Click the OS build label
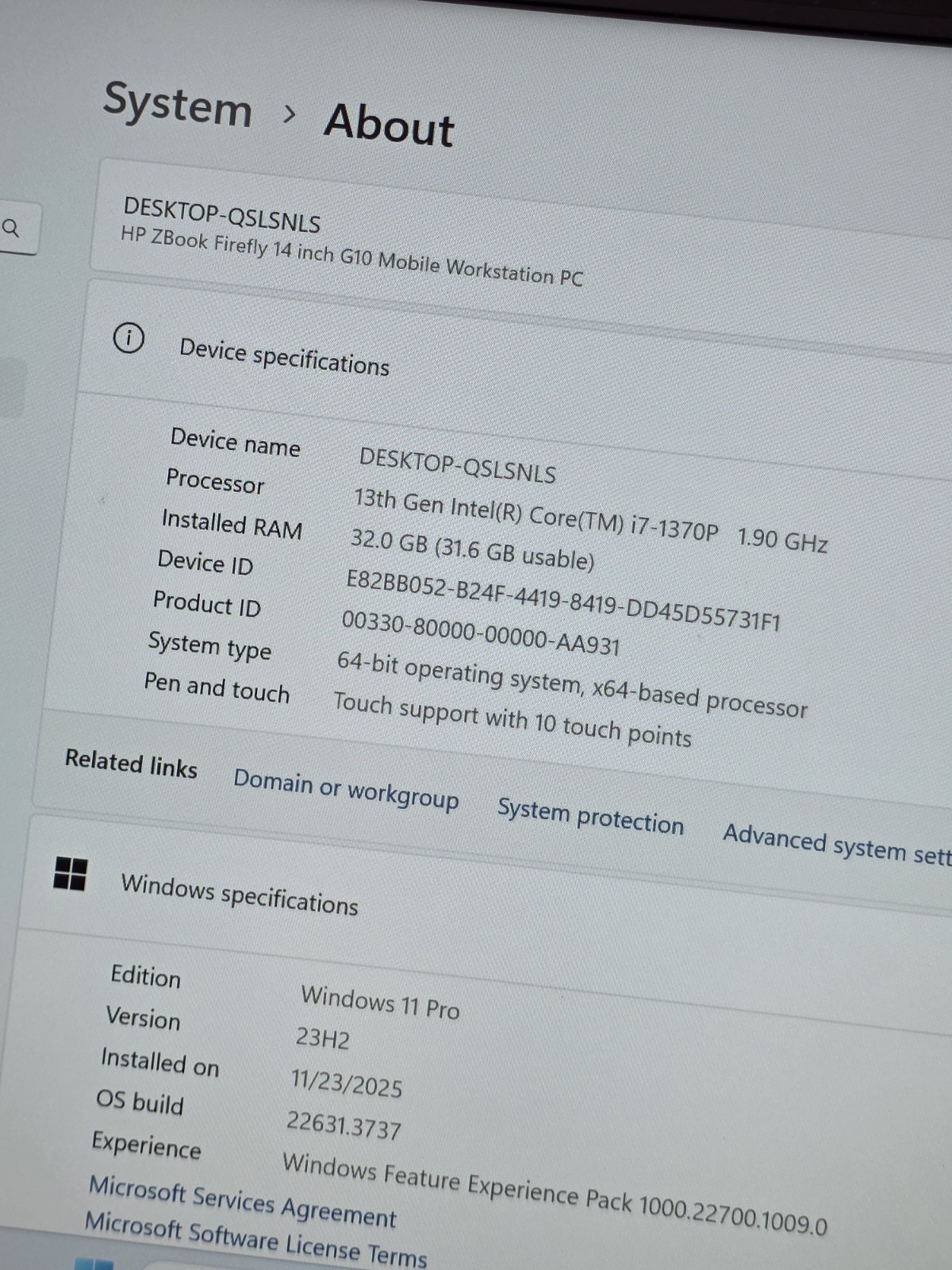 [140, 1102]
